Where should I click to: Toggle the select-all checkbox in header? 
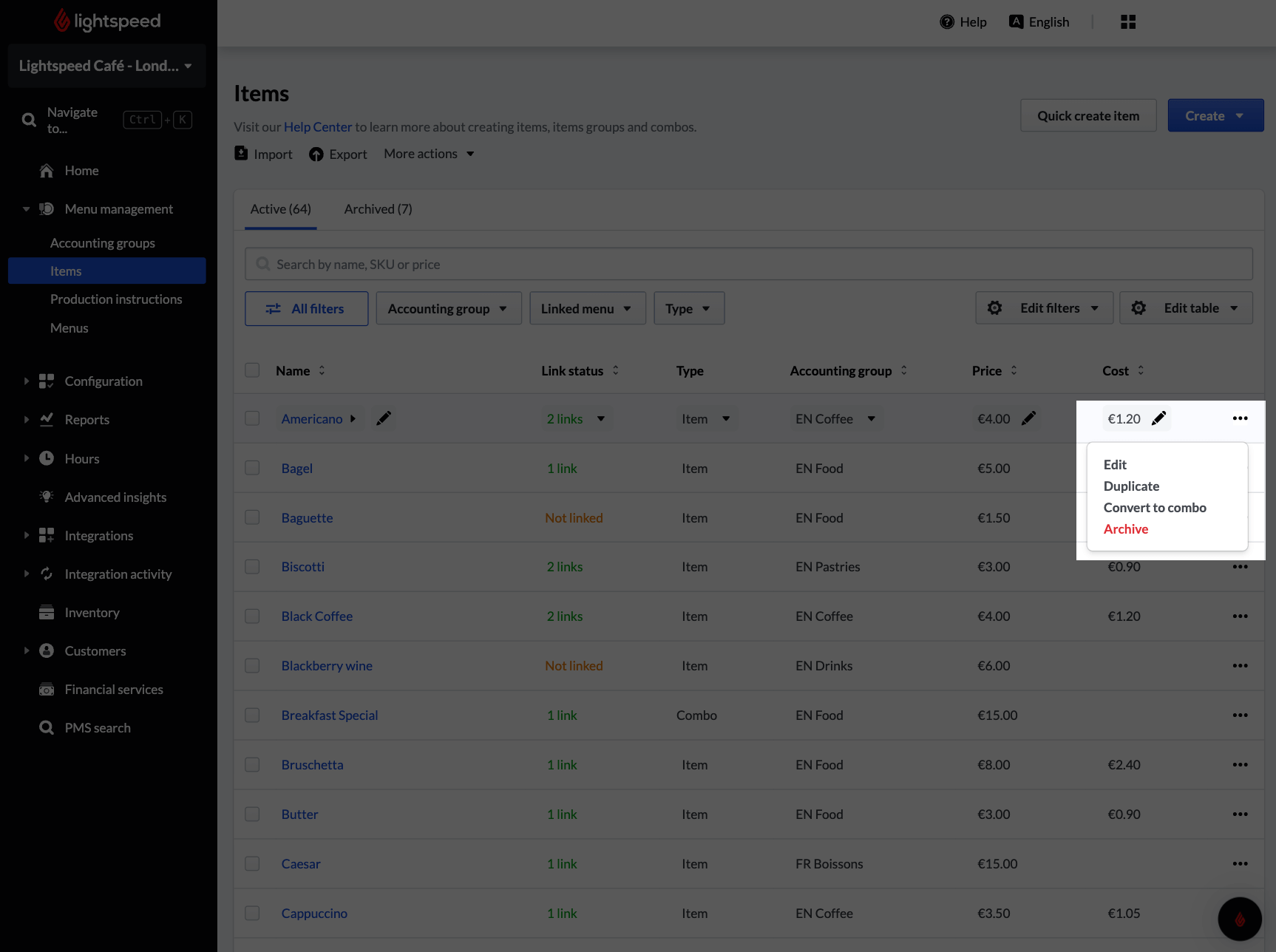[x=252, y=370]
